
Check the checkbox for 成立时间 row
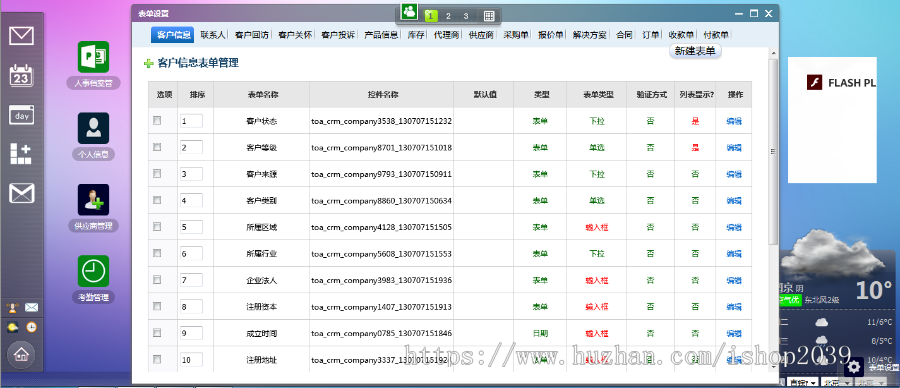(x=157, y=332)
